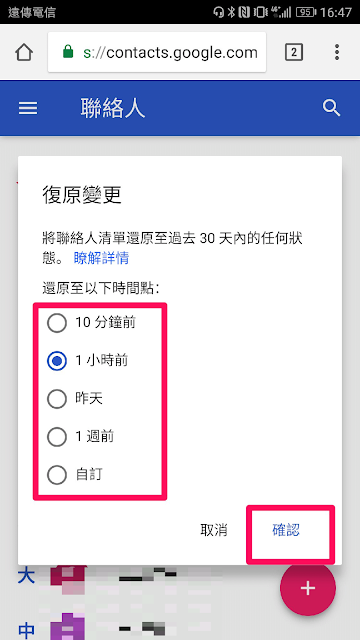Tap the purple contact avatar under 中

pyautogui.click(x=68, y=627)
